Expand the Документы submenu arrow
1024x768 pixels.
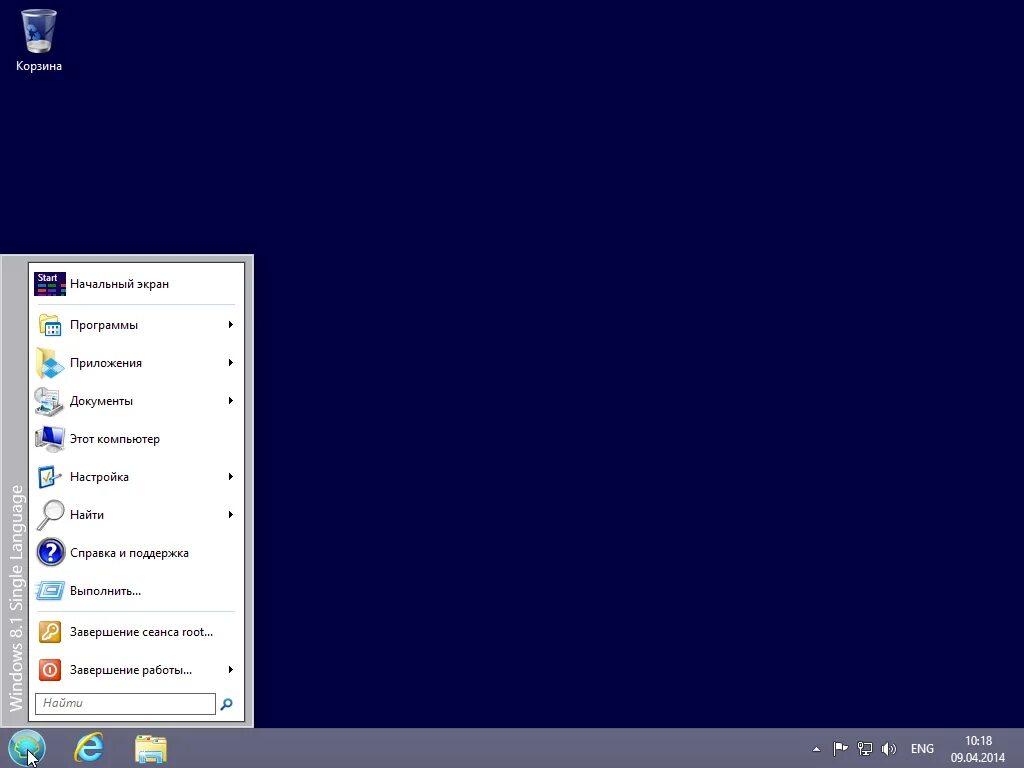pos(231,400)
